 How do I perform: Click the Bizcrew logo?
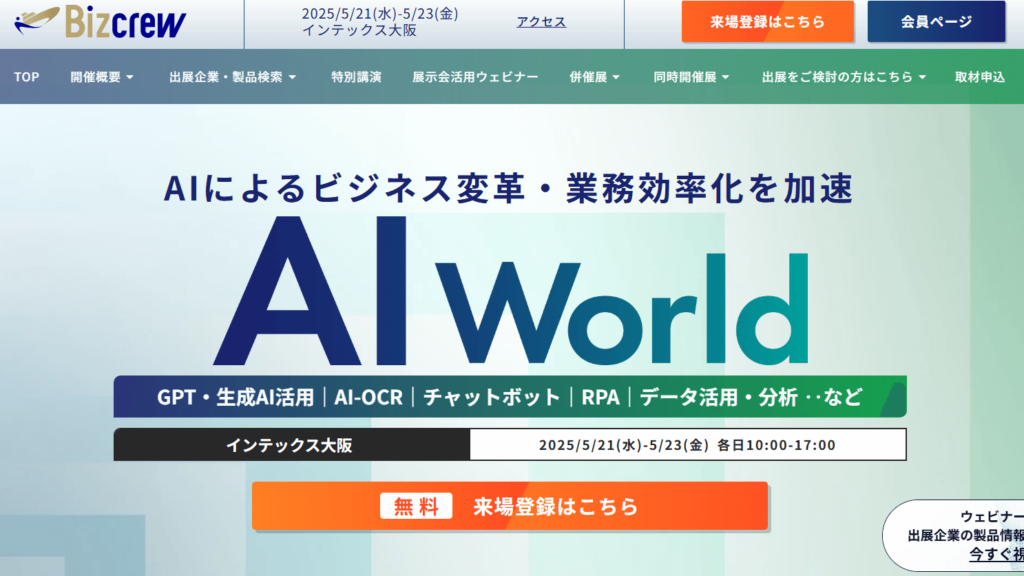pyautogui.click(x=101, y=22)
